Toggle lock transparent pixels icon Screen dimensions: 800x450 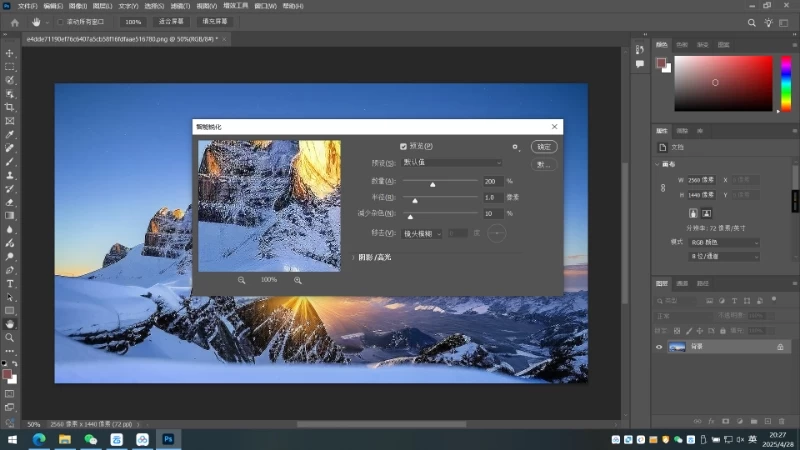(677, 331)
